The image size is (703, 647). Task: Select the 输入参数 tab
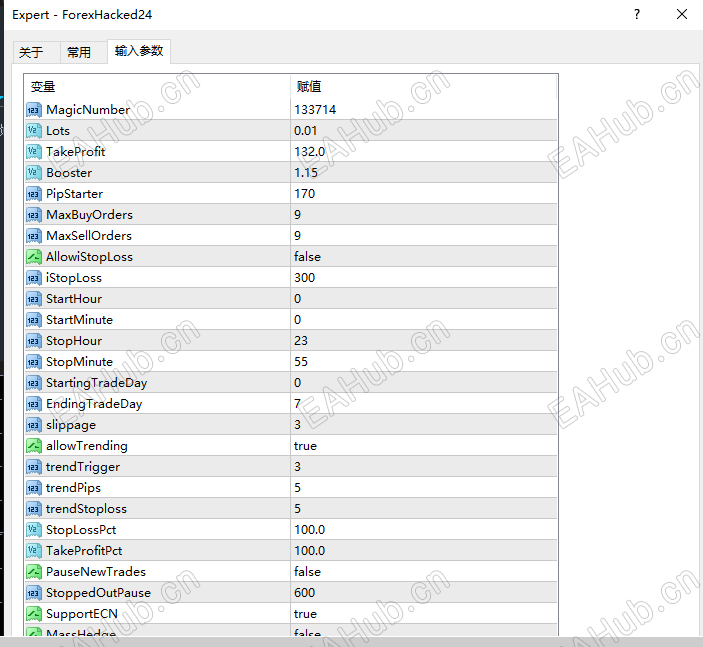(x=139, y=51)
